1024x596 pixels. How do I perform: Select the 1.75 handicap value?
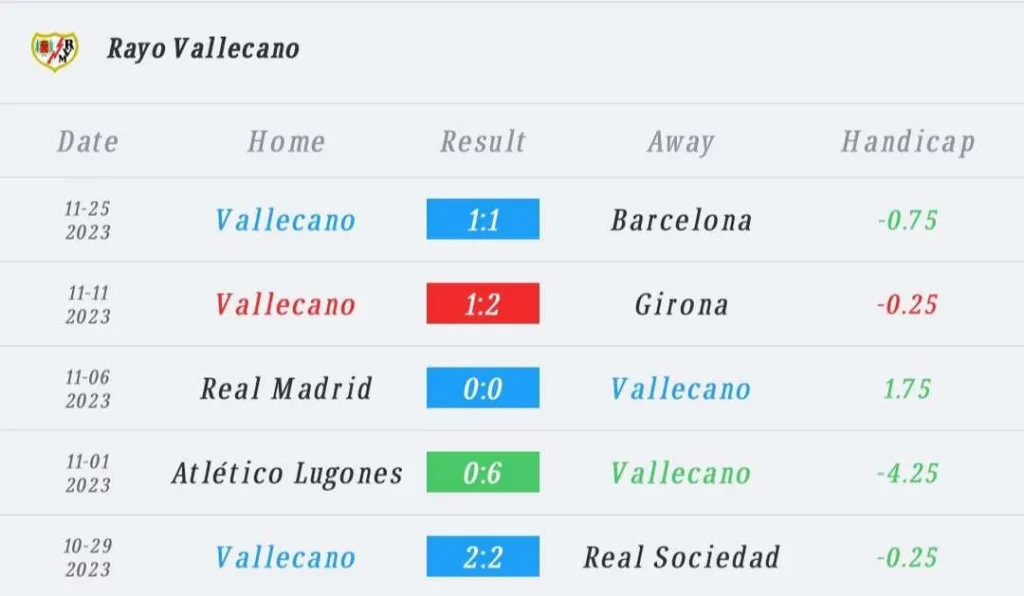(907, 388)
